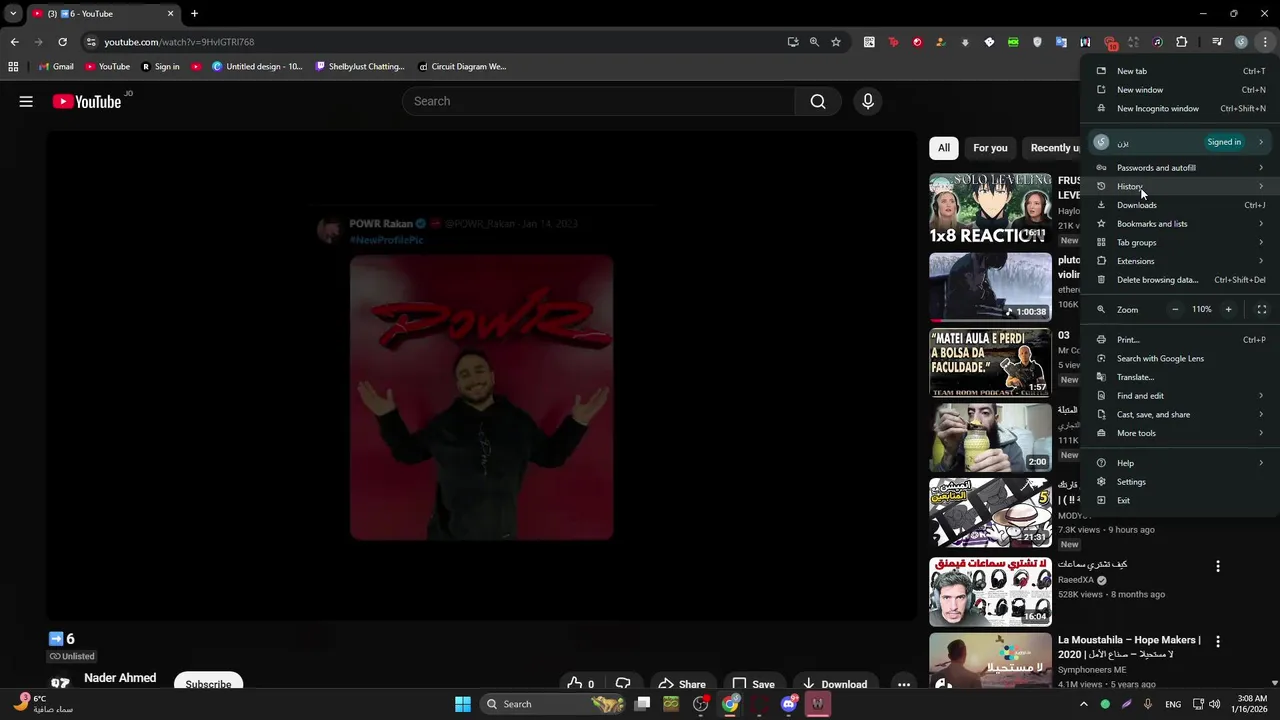Click the magnifier search button in YouTube

pos(818,101)
